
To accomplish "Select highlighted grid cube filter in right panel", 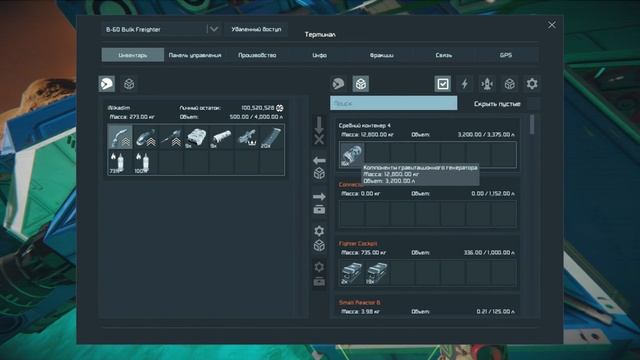I will coord(360,84).
